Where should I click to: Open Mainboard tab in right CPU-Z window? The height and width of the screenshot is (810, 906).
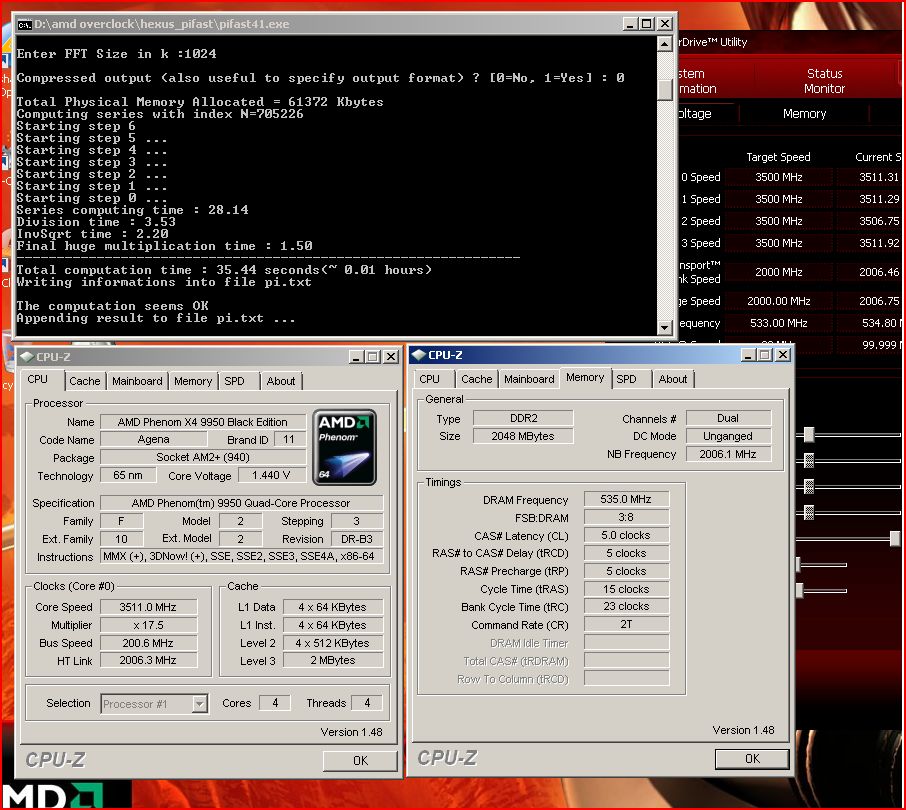[529, 379]
